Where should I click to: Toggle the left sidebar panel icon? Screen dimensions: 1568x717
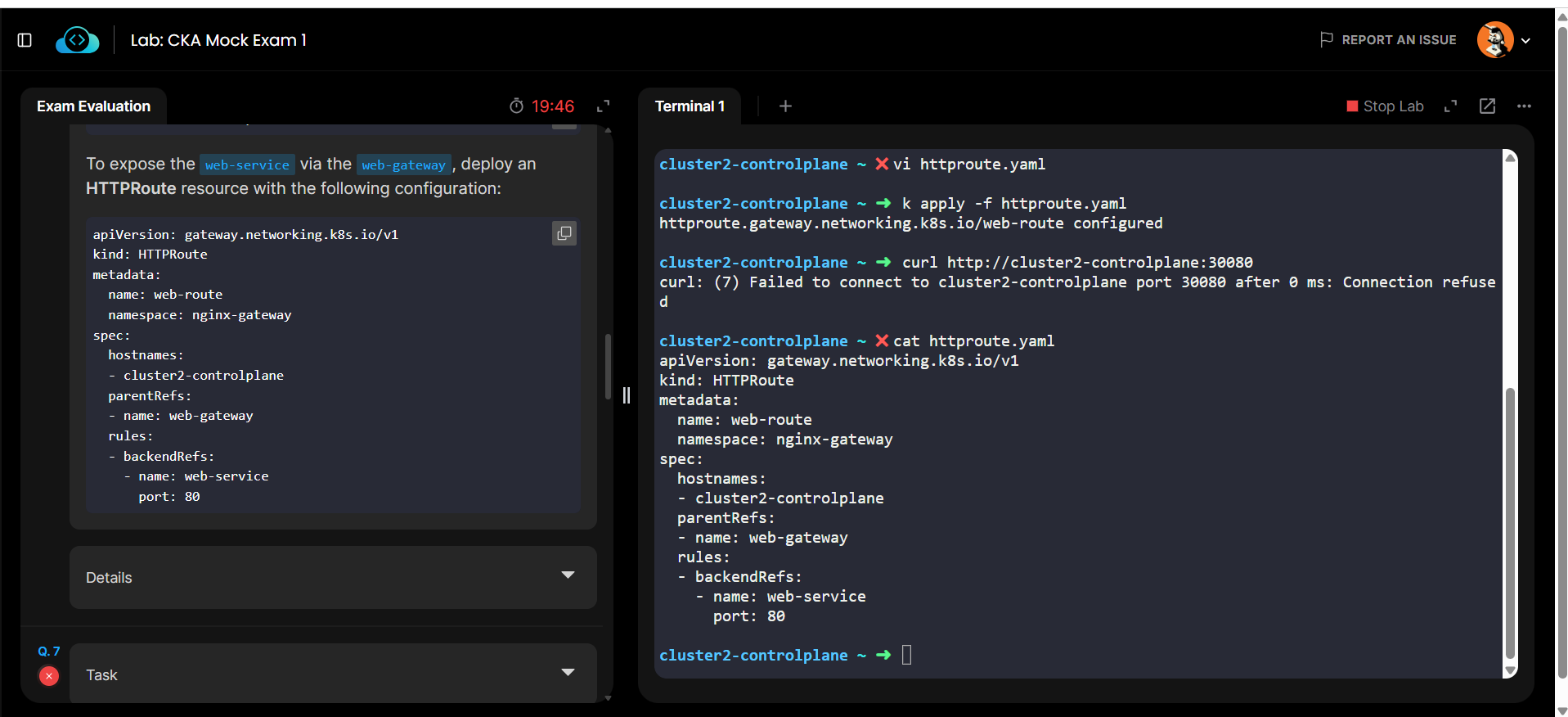pos(25,40)
